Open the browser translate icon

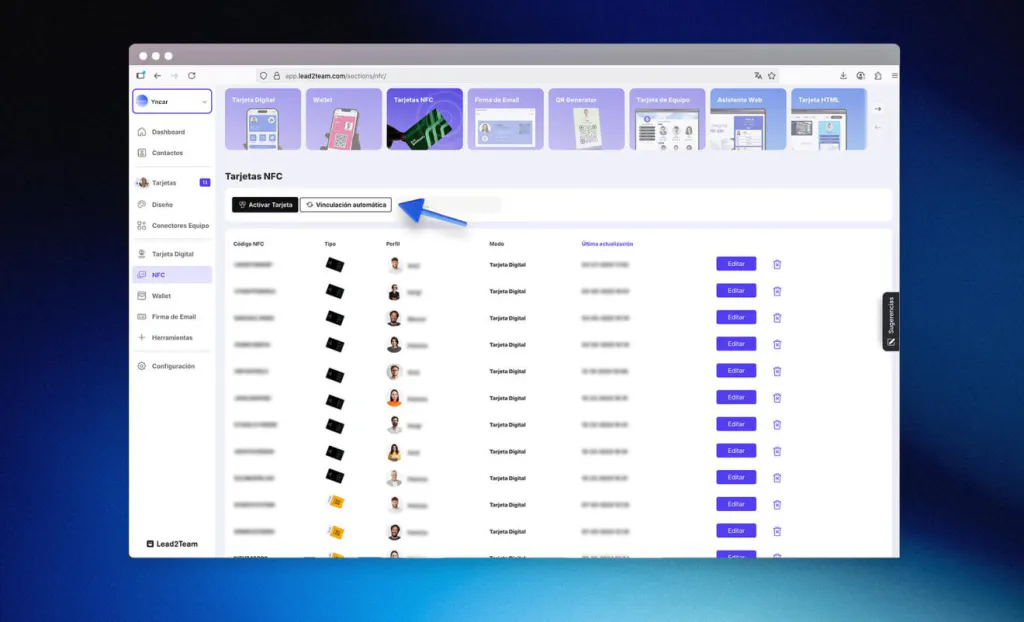758,76
